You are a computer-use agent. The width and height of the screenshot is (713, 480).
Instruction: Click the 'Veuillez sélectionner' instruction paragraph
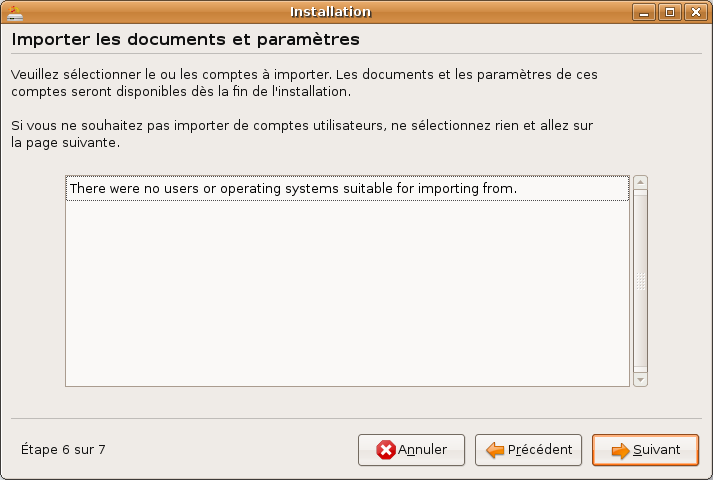[x=304, y=83]
